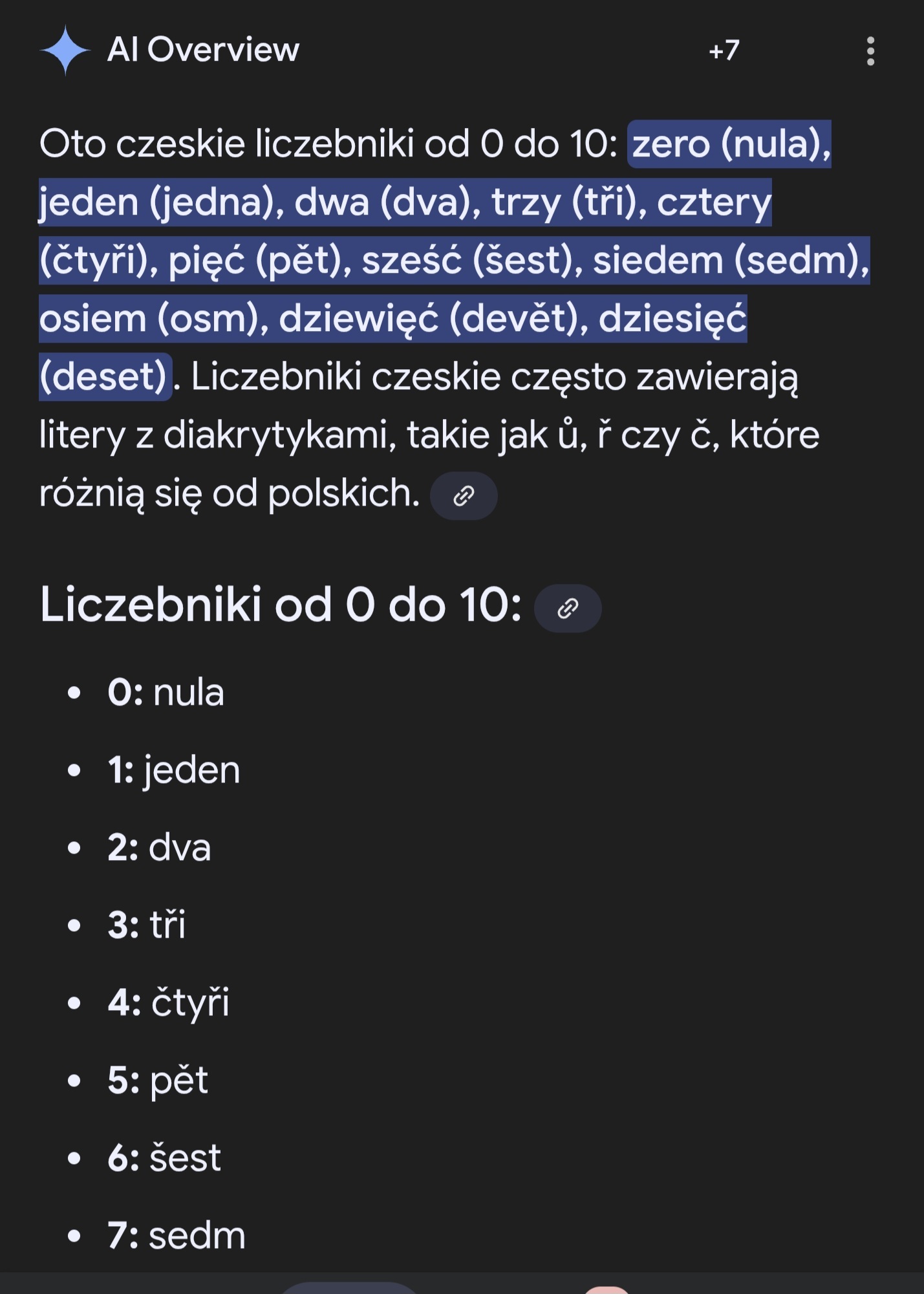Tap the '6: šest' list entry
The image size is (924, 1294).
coord(164,1158)
